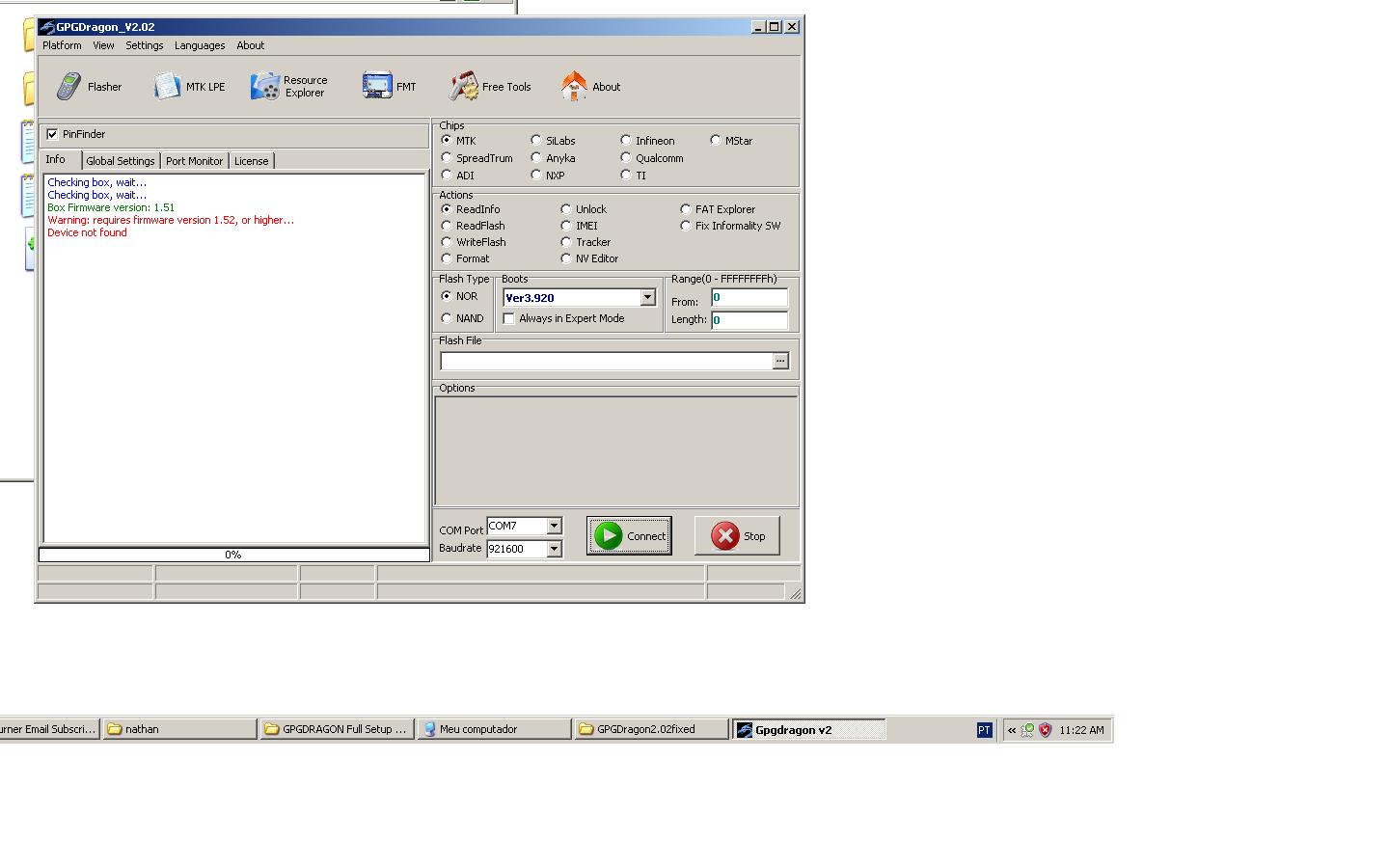The height and width of the screenshot is (868, 1389).
Task: Choose the Anyka chip radio button
Action: coord(536,158)
